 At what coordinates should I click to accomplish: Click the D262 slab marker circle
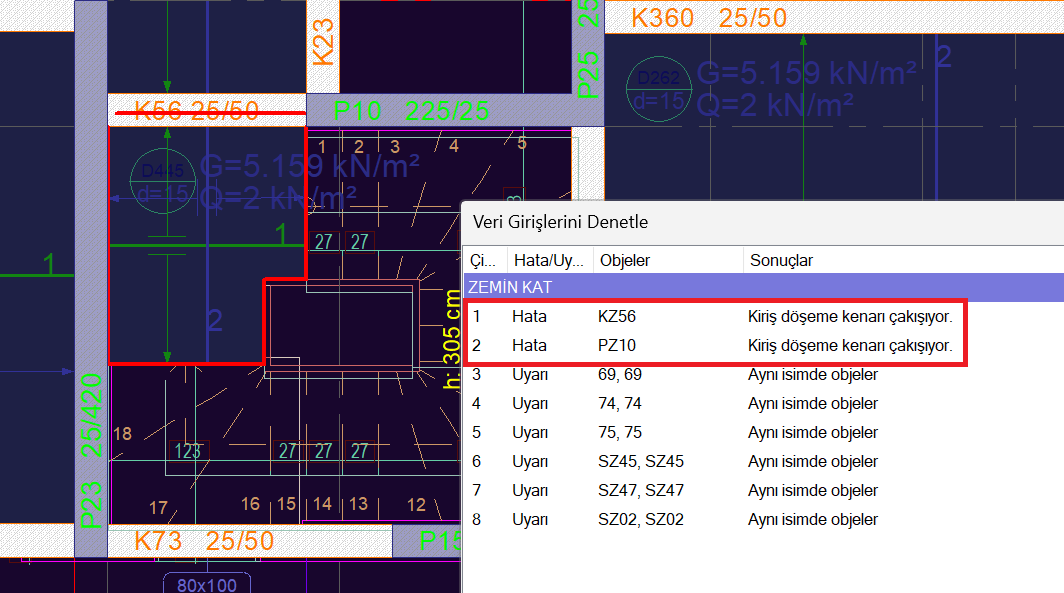(x=656, y=89)
